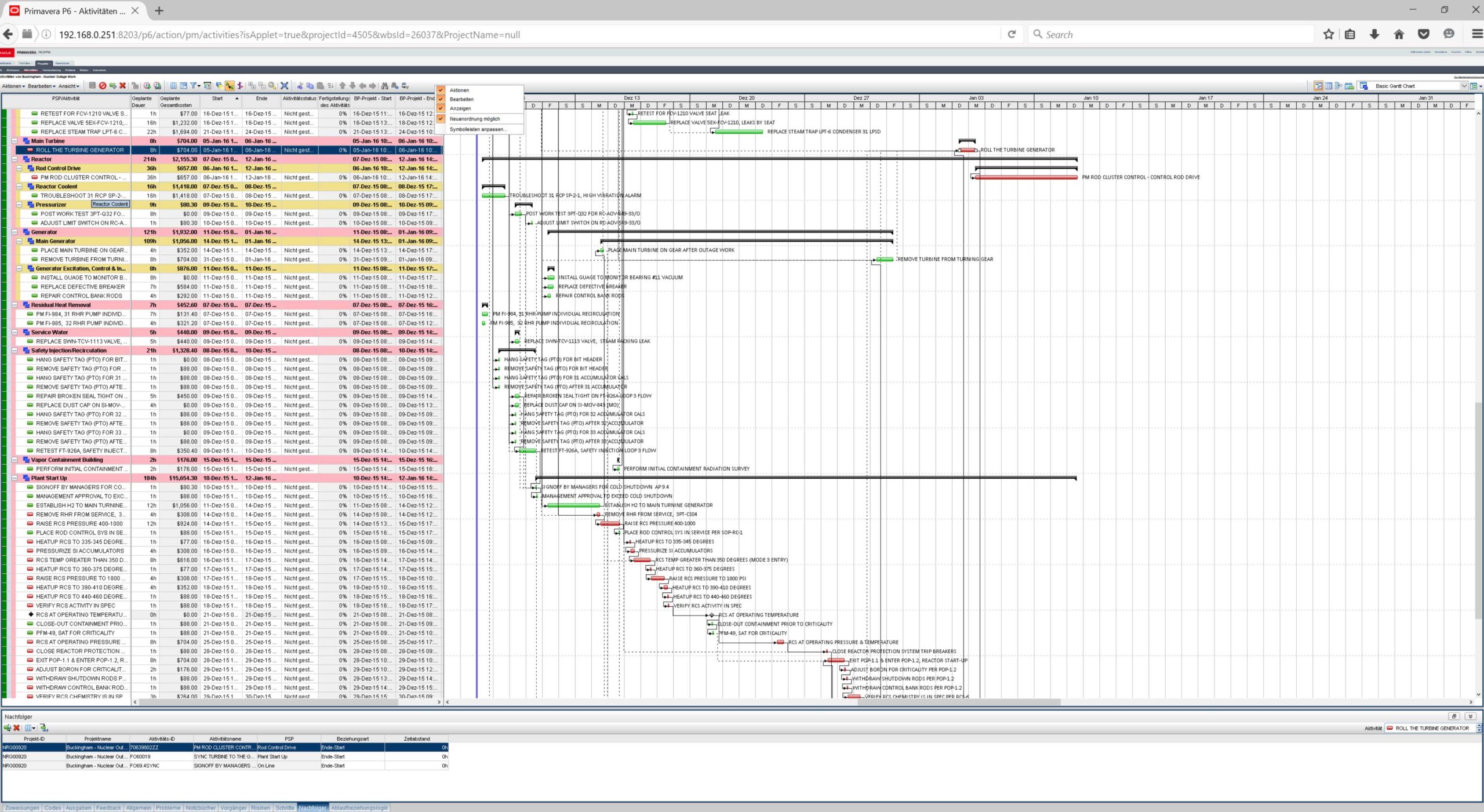Click the copy icon in toolbar
This screenshot has width=1484, height=812.
[310, 86]
